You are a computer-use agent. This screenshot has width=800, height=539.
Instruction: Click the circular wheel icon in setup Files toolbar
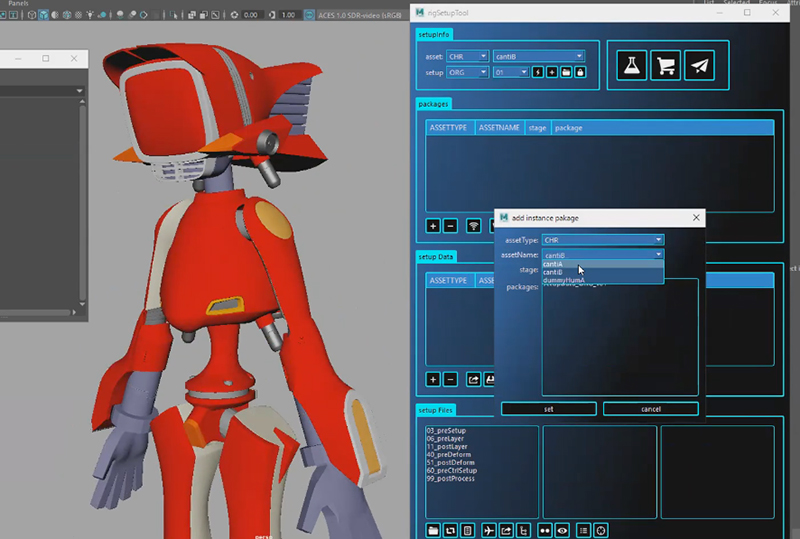[x=601, y=531]
